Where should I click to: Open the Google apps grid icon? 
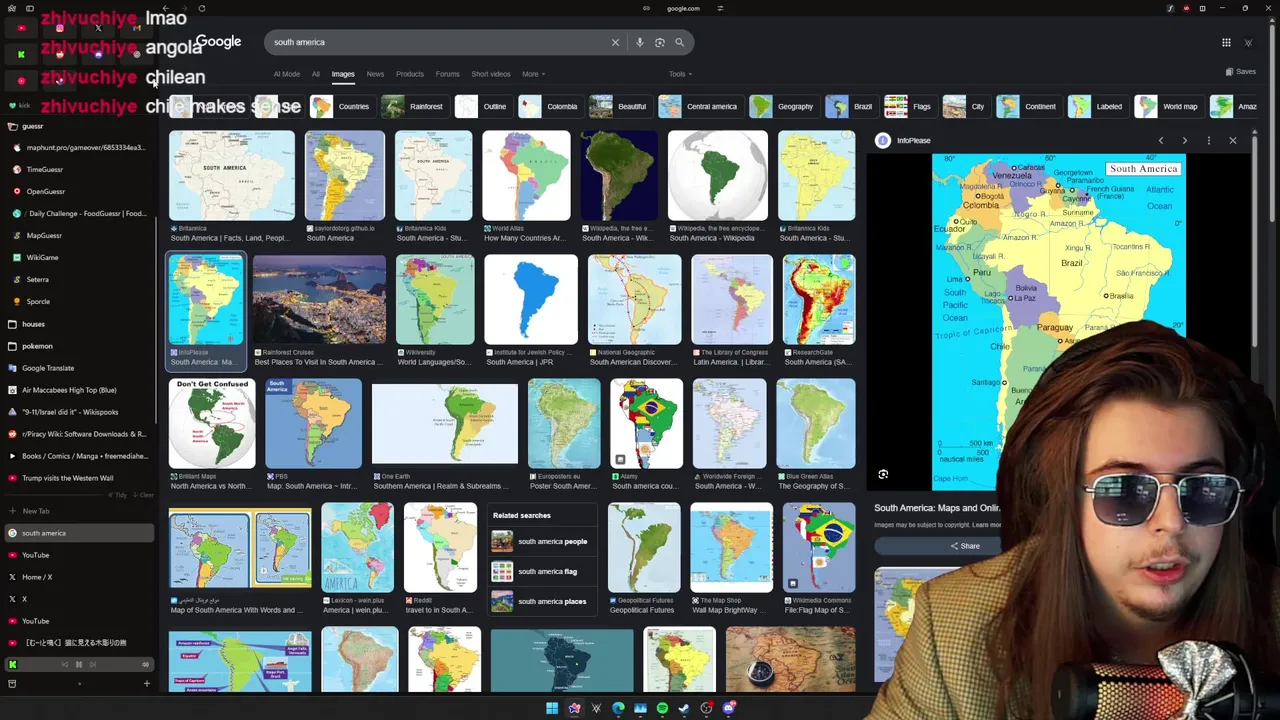click(1226, 42)
